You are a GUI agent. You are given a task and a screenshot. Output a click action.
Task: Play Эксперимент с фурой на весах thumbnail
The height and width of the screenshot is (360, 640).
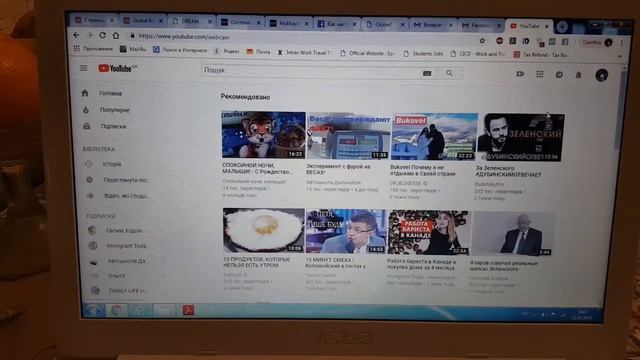[349, 136]
